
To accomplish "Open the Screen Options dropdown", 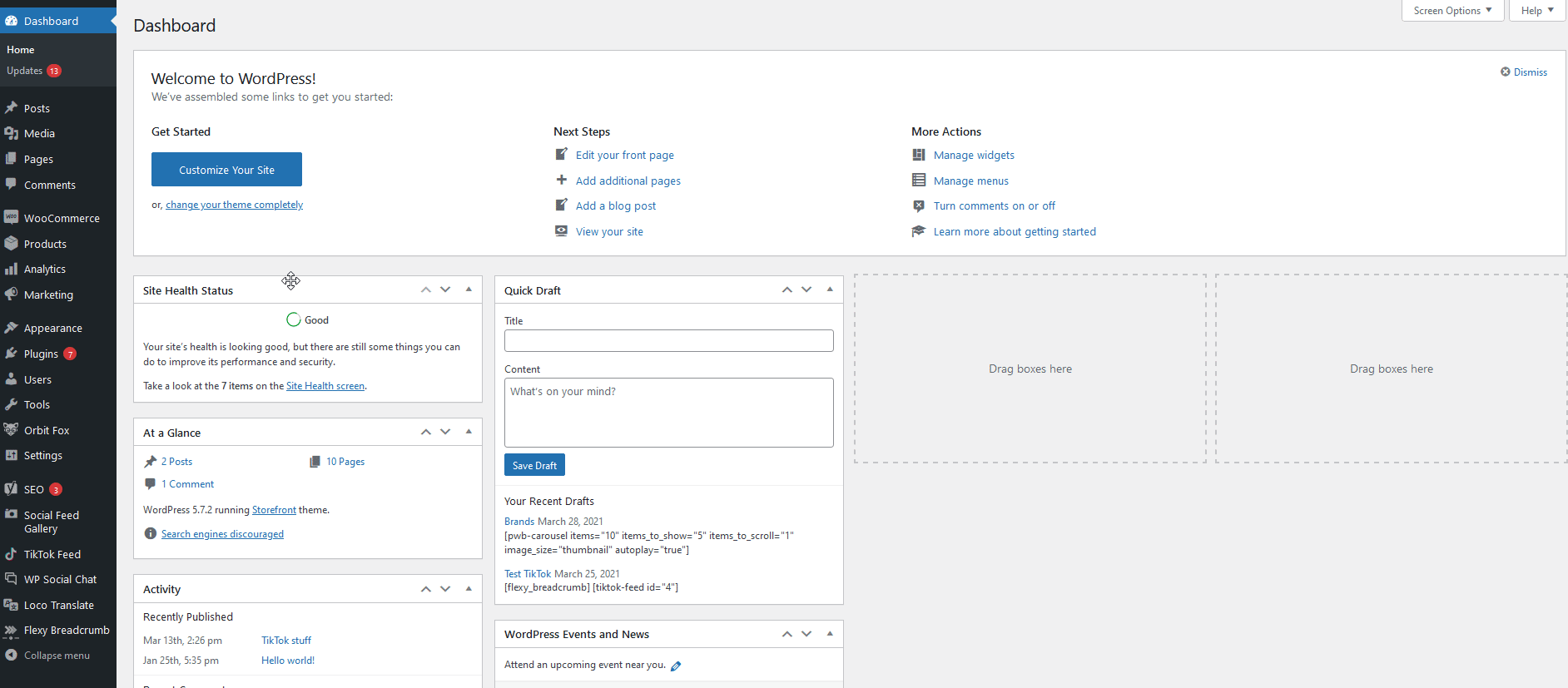I will coord(1452,11).
